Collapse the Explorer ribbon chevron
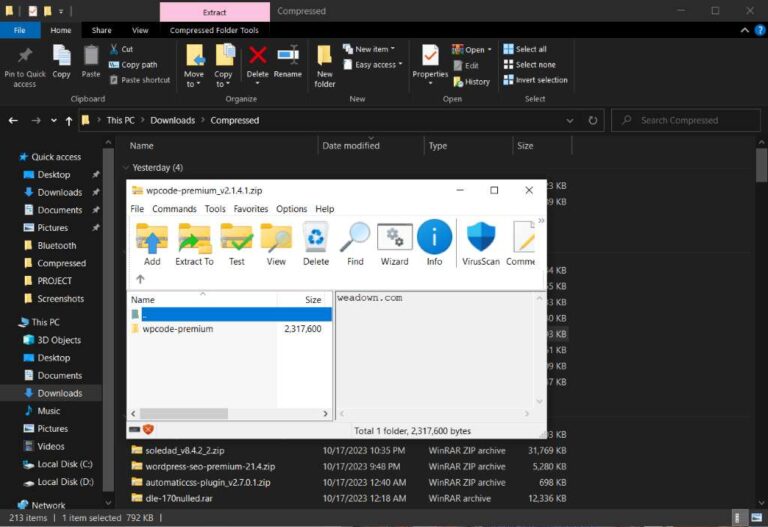 [744, 30]
